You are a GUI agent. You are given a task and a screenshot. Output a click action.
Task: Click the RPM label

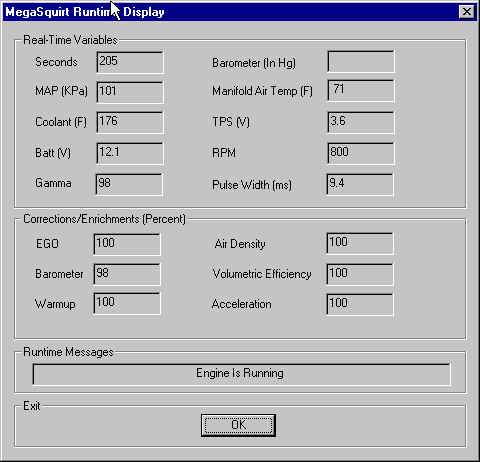coord(224,153)
